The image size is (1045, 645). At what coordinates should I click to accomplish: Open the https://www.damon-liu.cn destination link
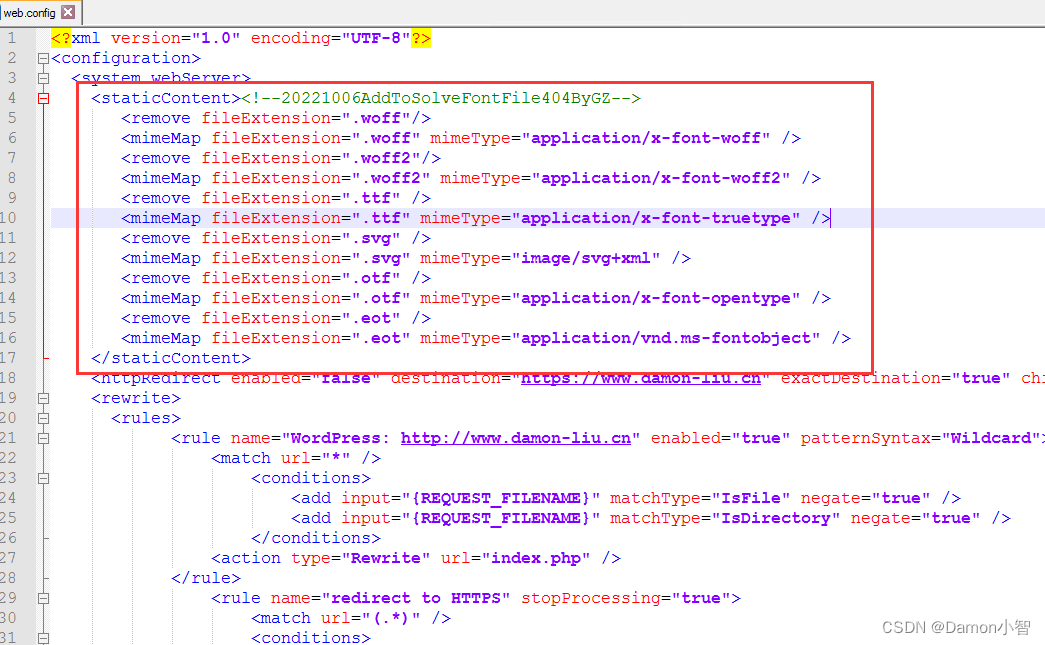point(640,378)
